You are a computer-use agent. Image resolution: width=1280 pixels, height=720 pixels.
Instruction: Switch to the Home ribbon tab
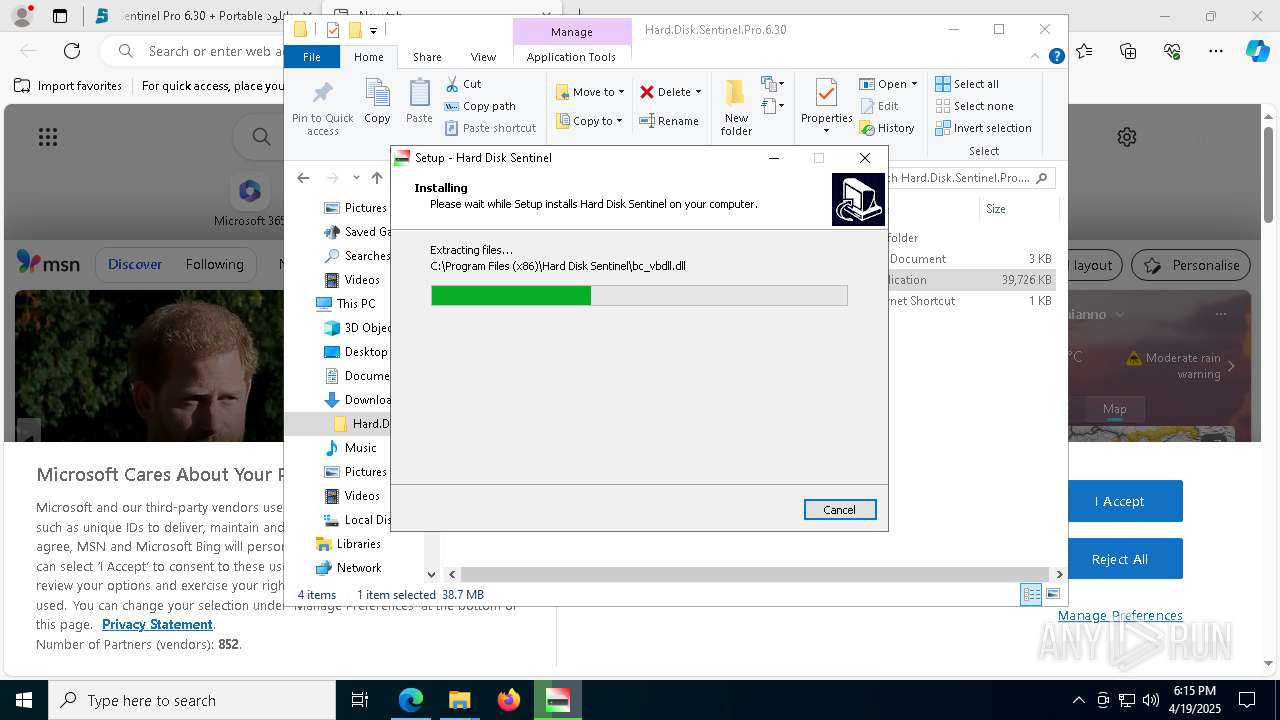point(368,57)
